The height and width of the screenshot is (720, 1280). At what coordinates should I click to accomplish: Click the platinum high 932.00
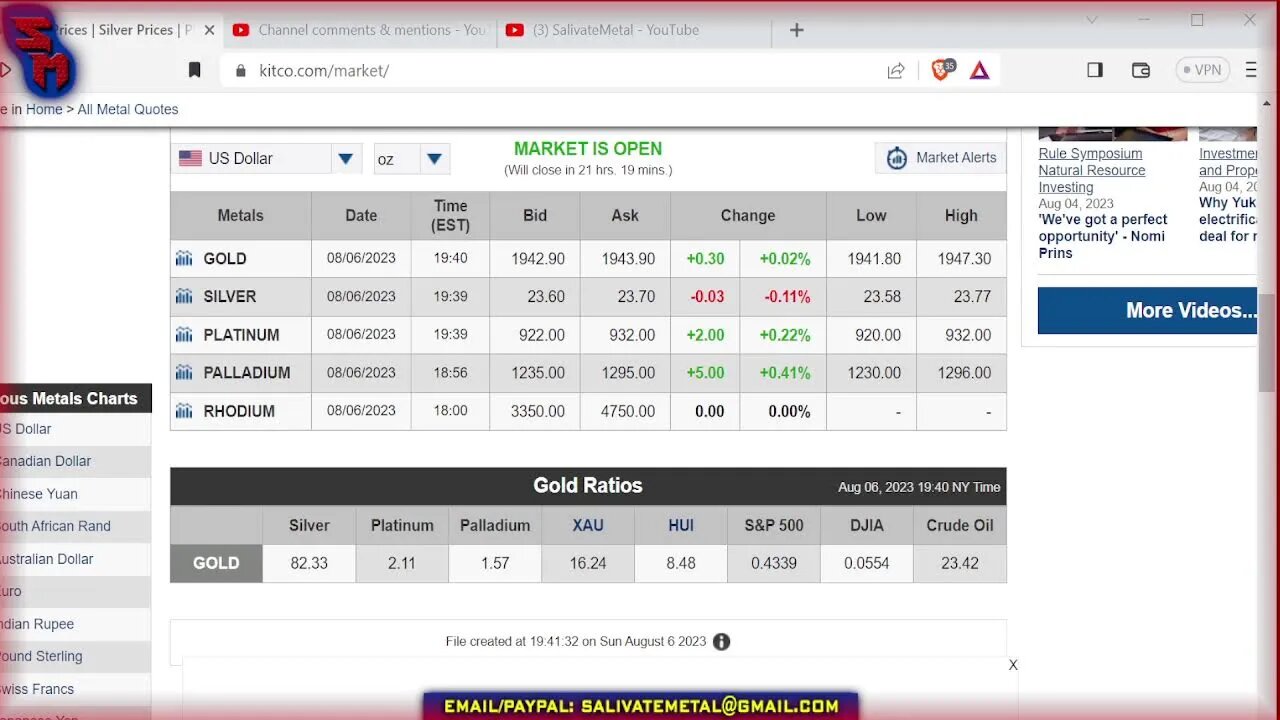pos(968,335)
